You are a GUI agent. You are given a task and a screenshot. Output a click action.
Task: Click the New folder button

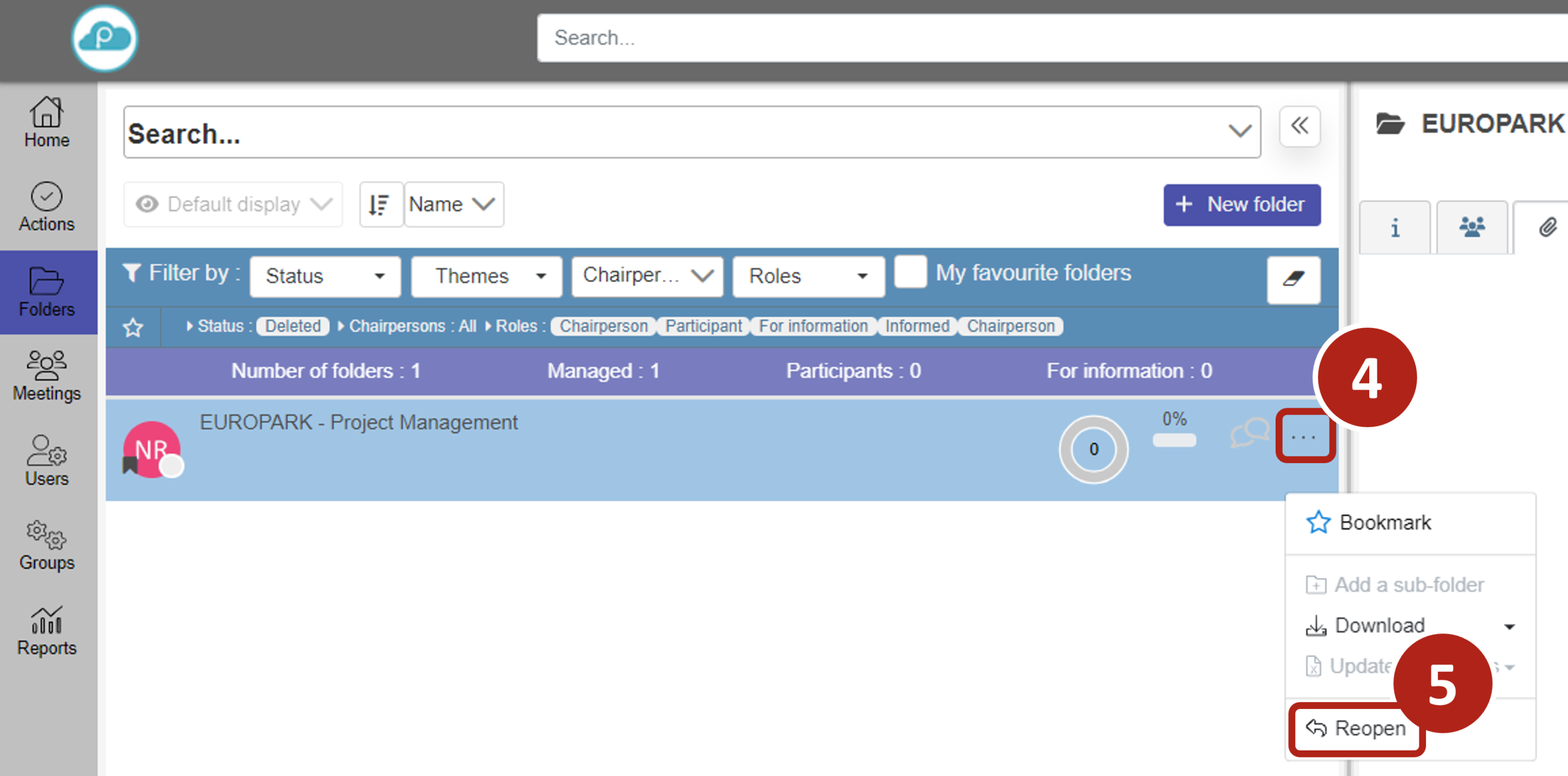point(1241,205)
